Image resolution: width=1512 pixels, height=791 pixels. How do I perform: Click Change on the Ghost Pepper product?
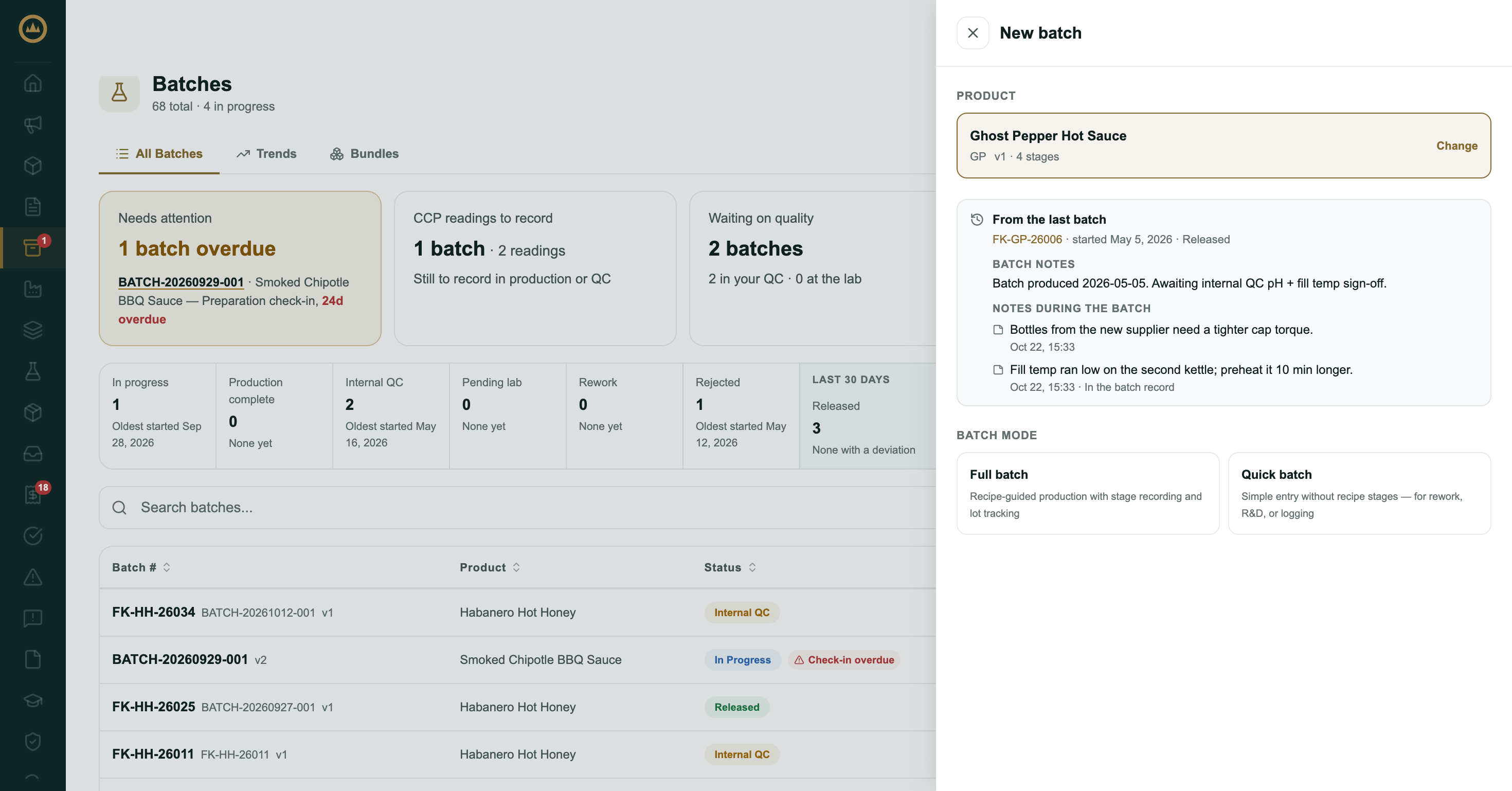point(1456,146)
